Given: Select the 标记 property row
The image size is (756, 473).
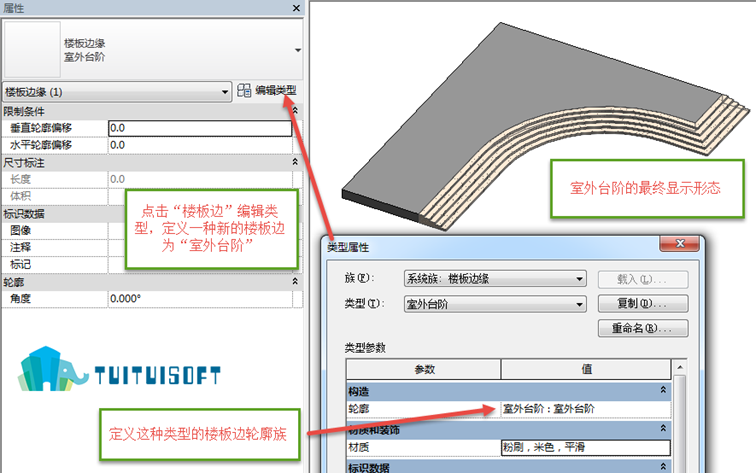Looking at the screenshot, I should [63, 264].
